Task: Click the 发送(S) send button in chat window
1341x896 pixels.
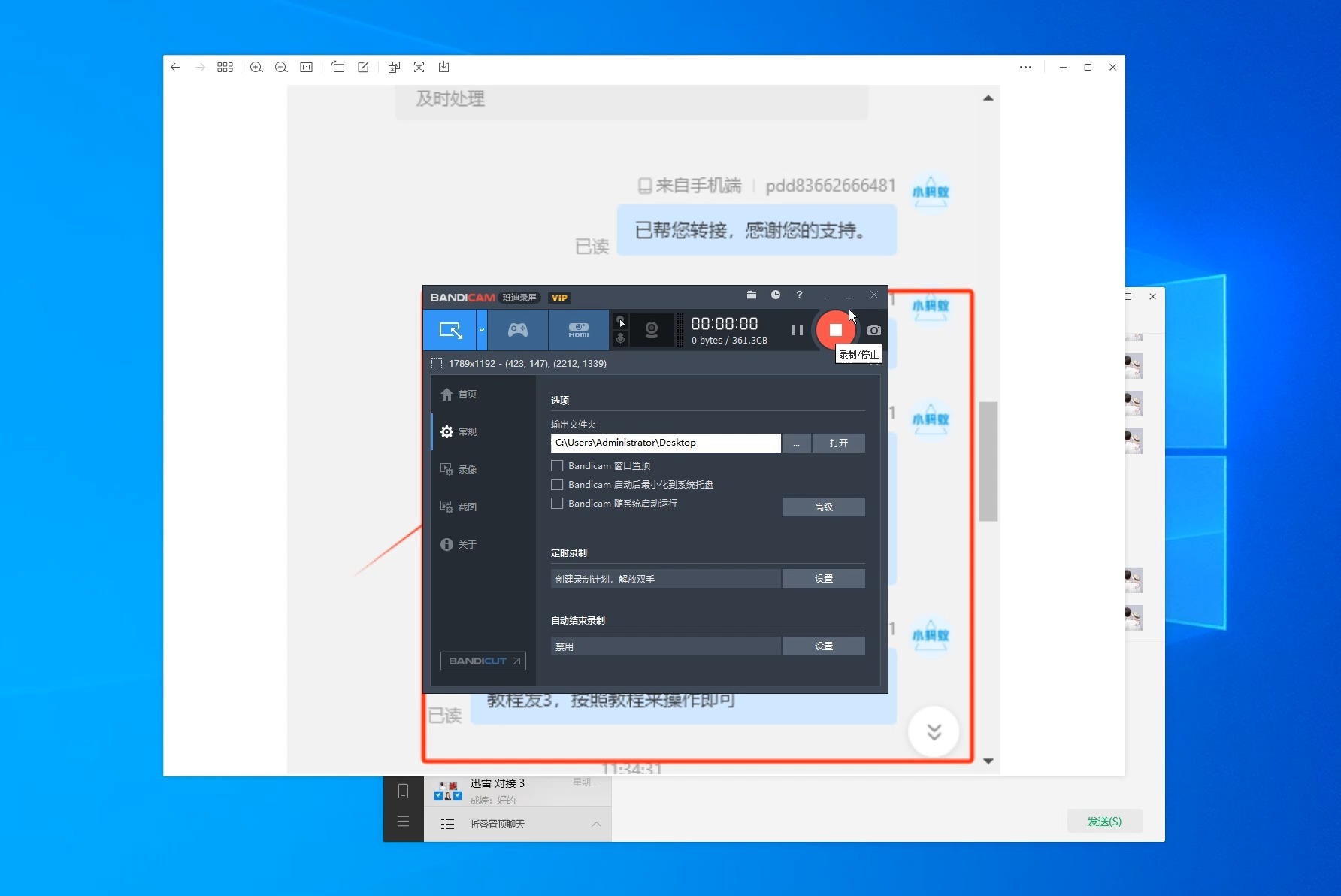Action: pos(1104,822)
